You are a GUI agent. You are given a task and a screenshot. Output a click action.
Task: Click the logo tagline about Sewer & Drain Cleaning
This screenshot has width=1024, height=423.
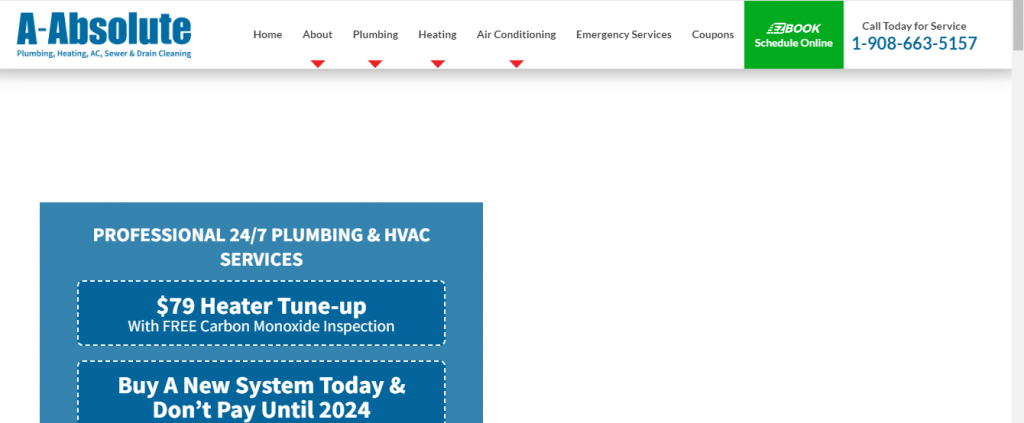(x=104, y=54)
